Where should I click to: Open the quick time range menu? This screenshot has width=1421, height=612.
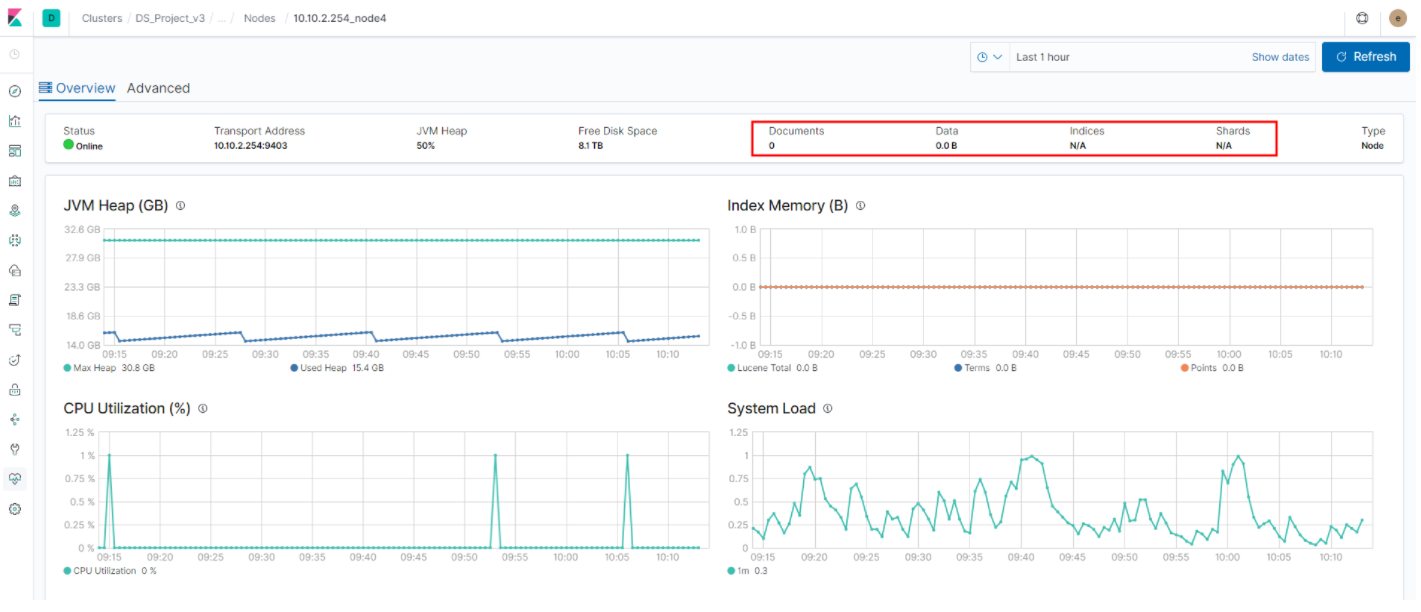pos(990,57)
